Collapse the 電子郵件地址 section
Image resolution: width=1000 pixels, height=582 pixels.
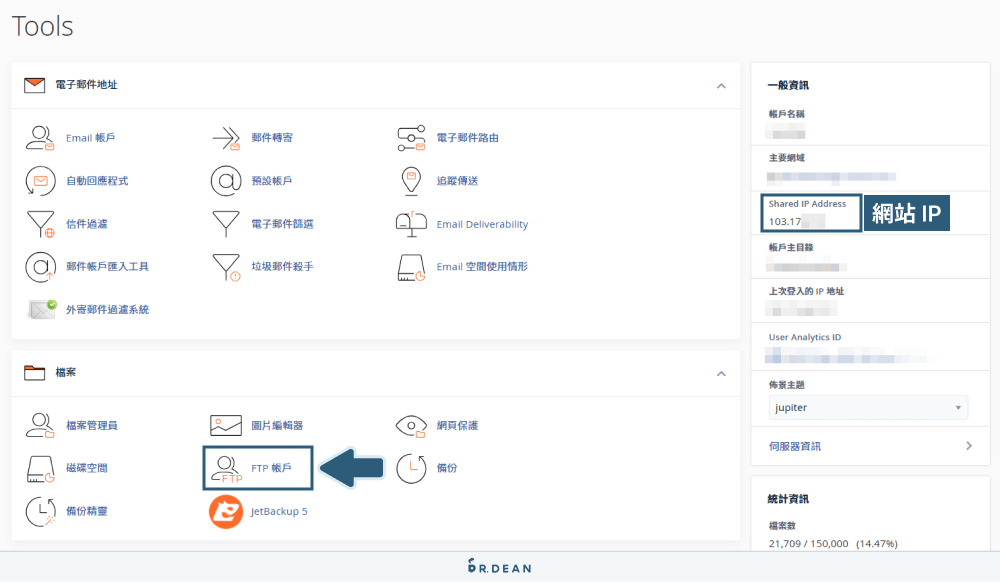point(721,87)
